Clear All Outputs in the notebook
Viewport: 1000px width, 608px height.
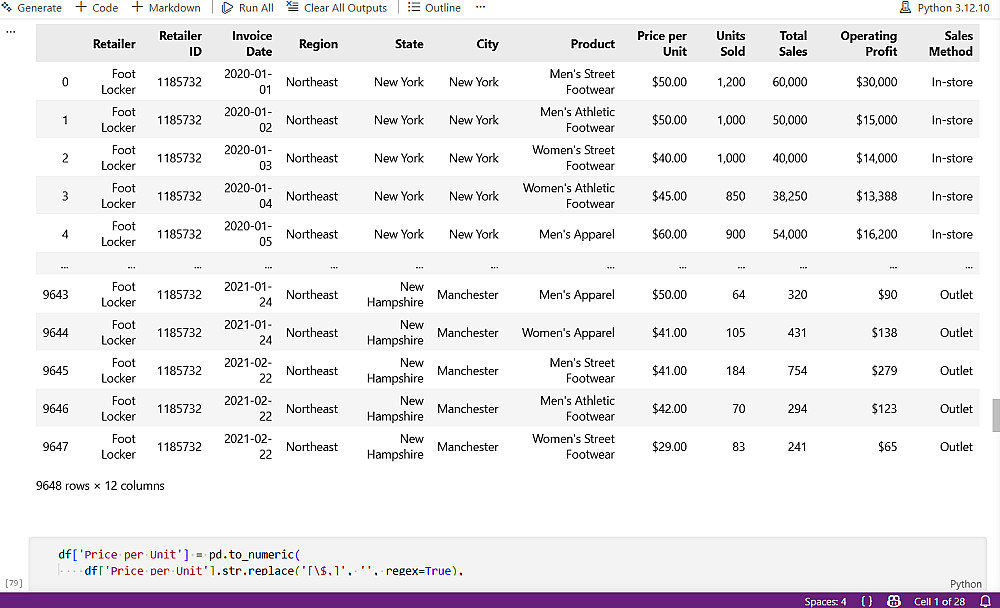pyautogui.click(x=337, y=8)
